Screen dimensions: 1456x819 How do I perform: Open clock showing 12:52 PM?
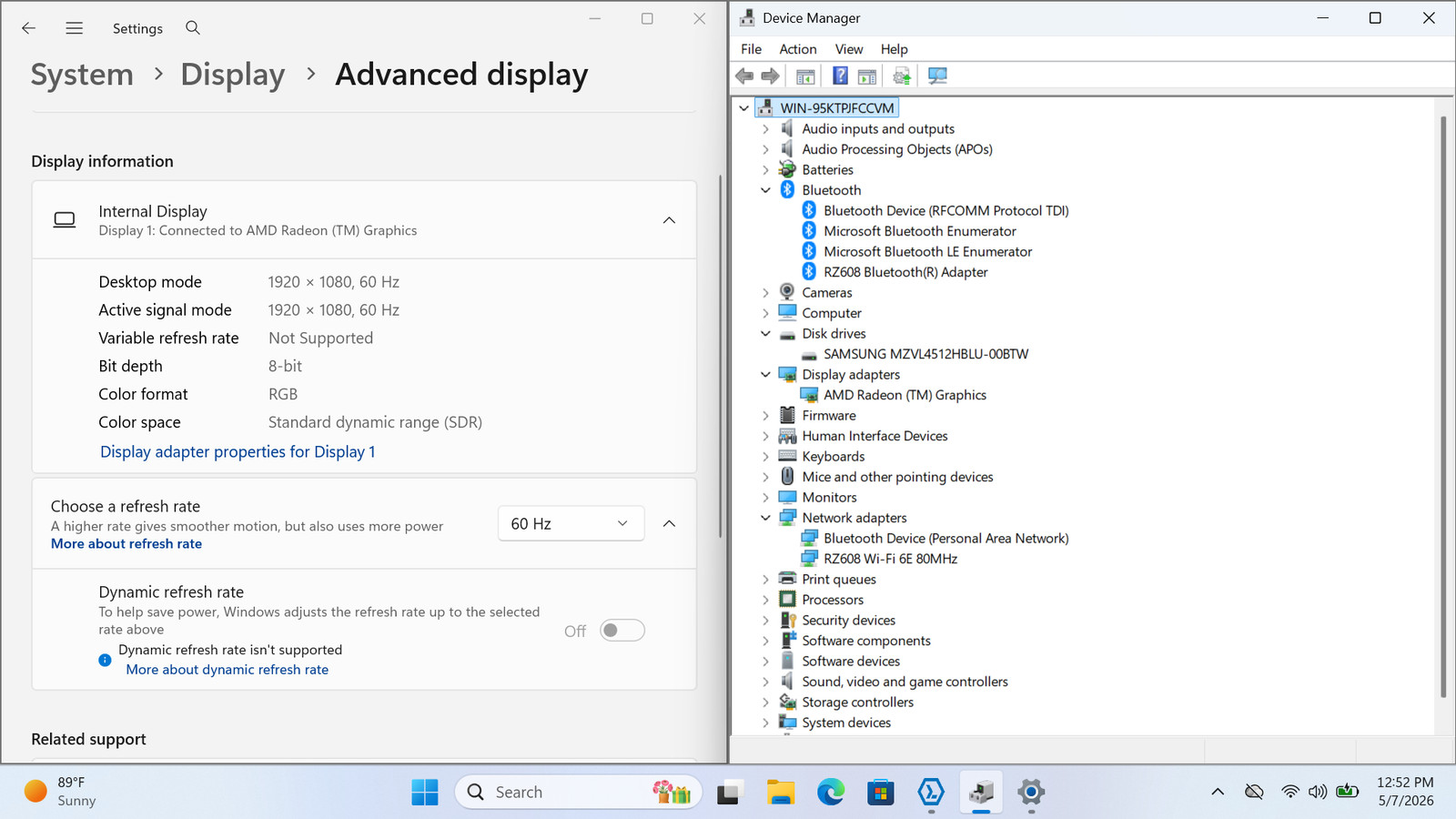point(1405,792)
